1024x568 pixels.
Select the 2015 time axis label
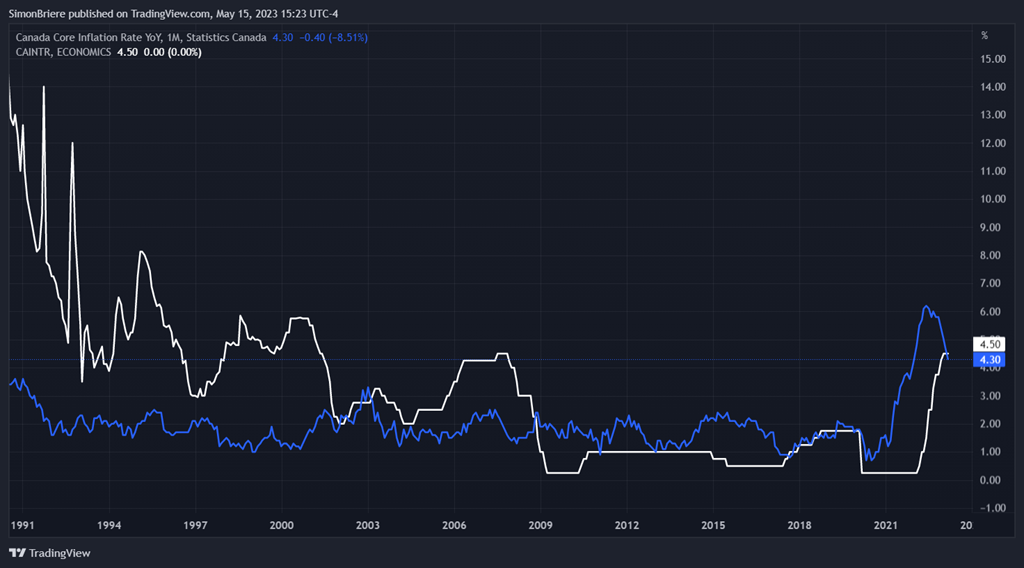coord(712,525)
